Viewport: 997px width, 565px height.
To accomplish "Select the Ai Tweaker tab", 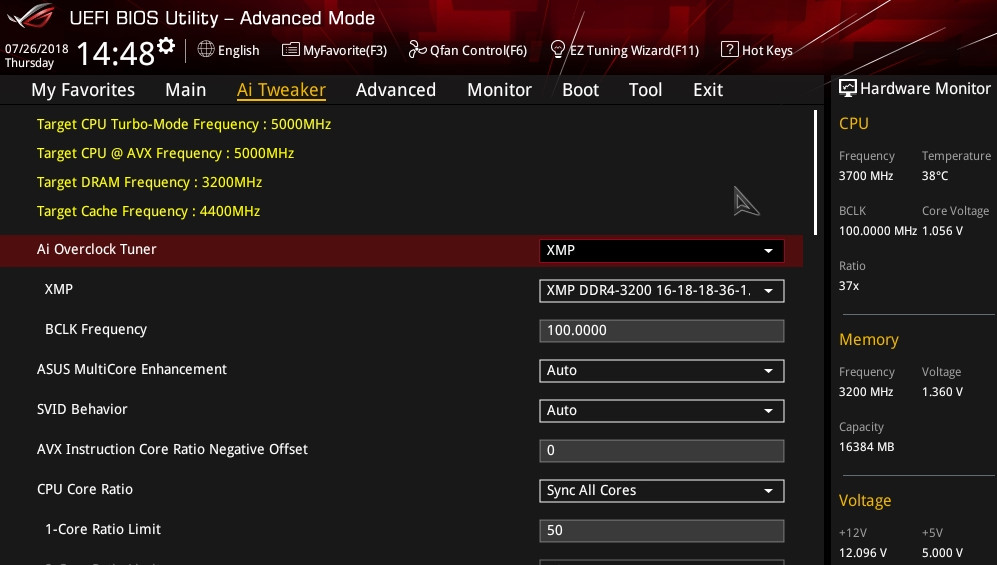I will [281, 90].
